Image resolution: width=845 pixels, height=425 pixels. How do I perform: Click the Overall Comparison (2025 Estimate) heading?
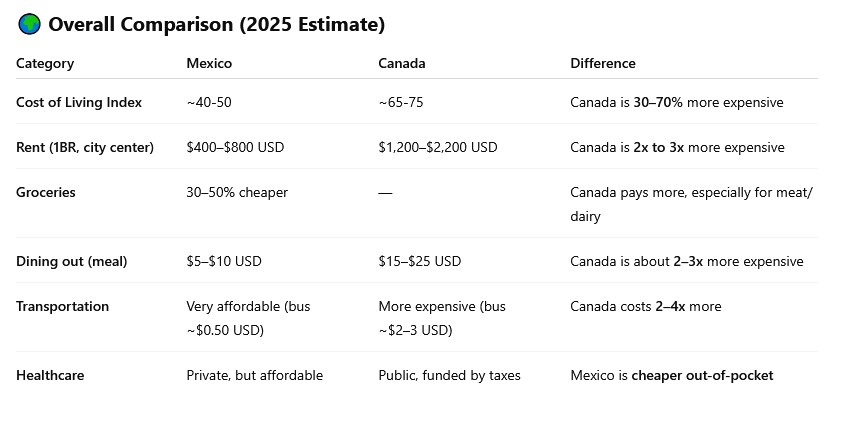pyautogui.click(x=216, y=25)
